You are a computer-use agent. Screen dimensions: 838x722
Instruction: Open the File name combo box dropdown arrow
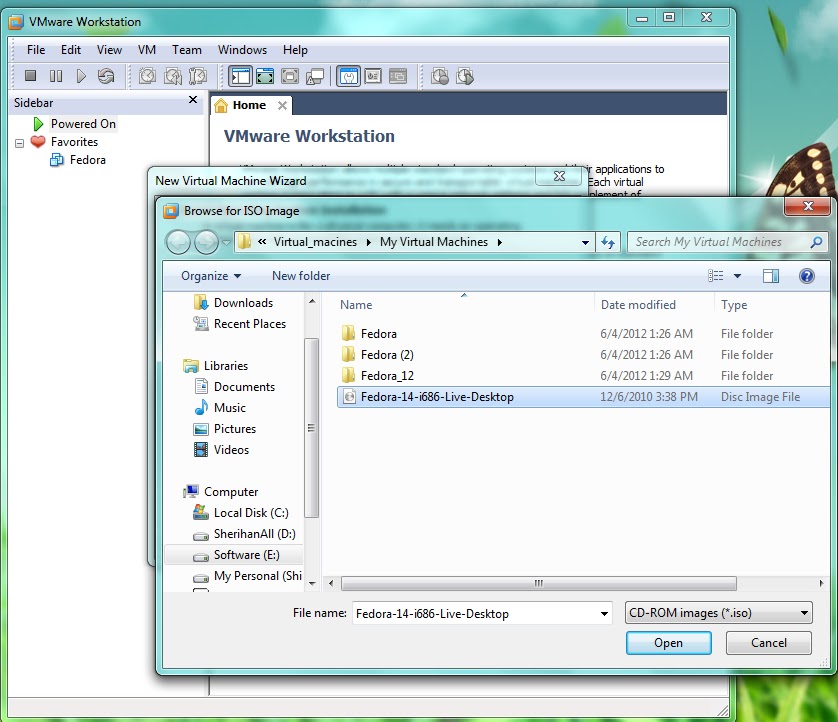point(604,614)
